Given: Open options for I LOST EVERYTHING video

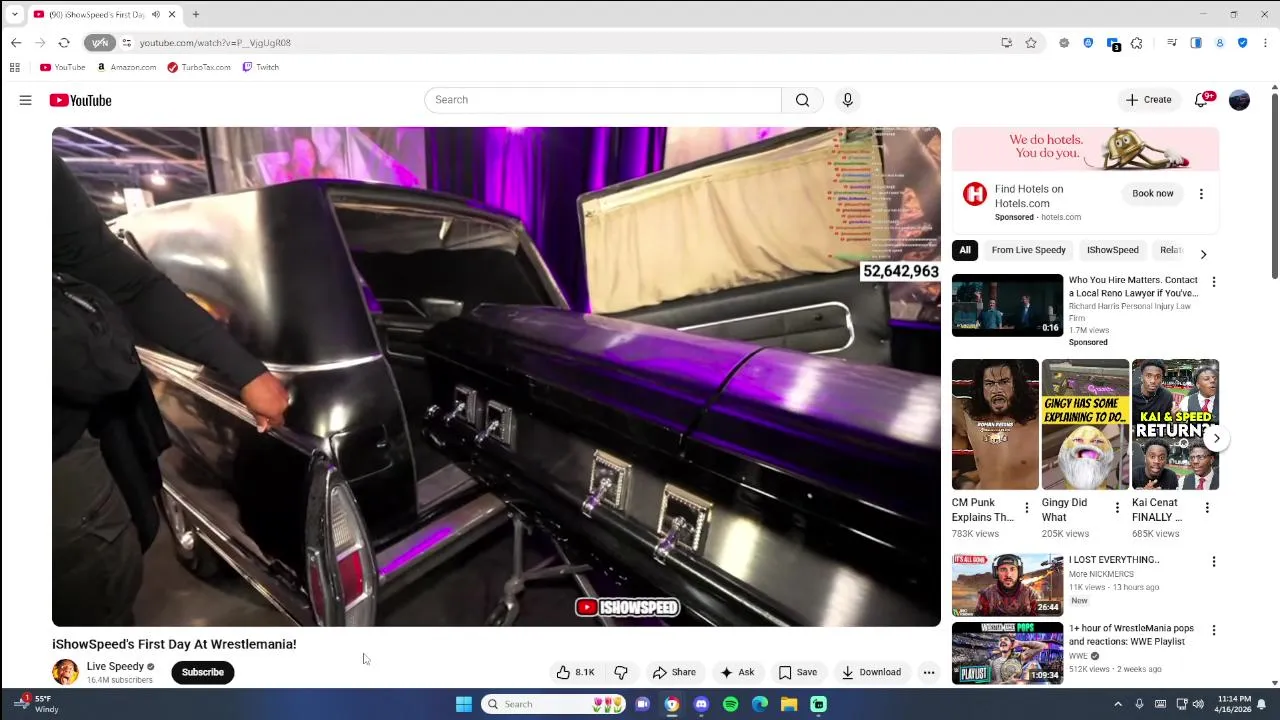Looking at the screenshot, I should tap(1214, 562).
